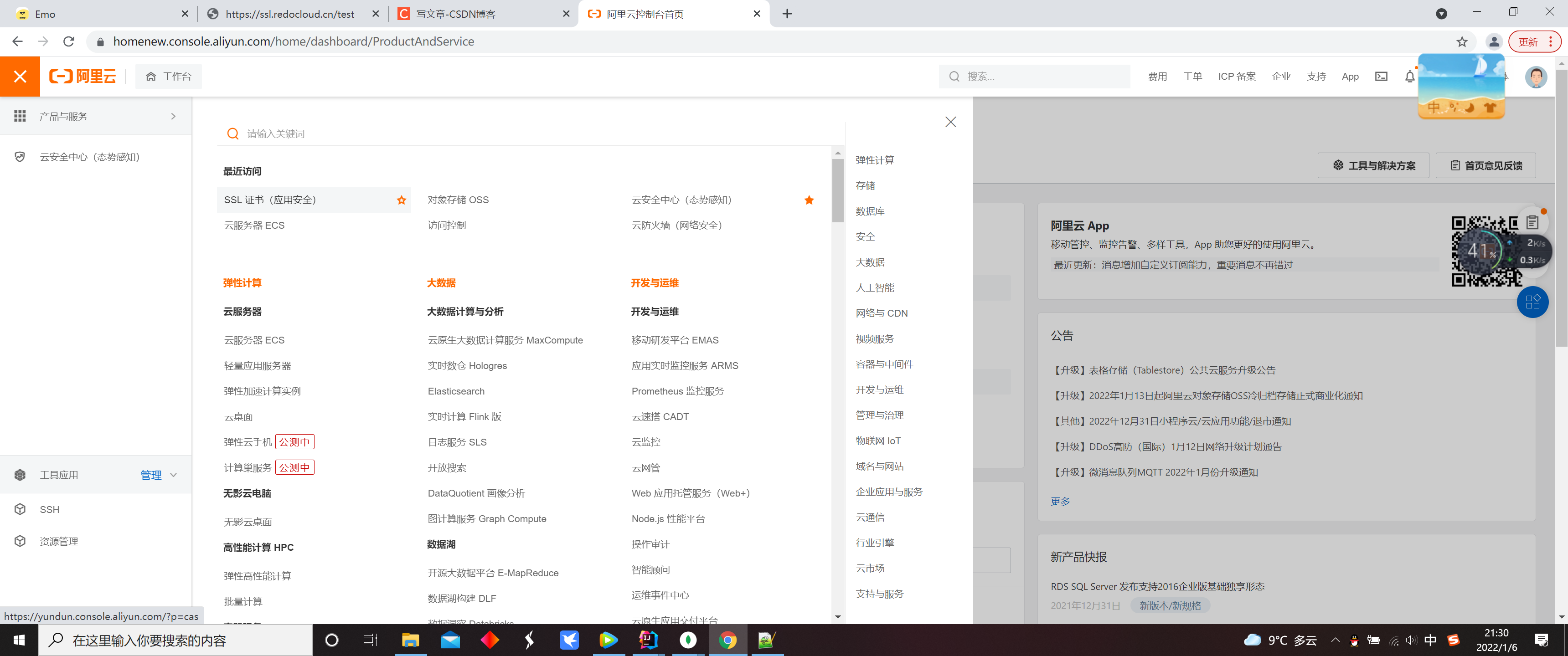Open 更多 under the 公告 panel

click(x=1060, y=502)
